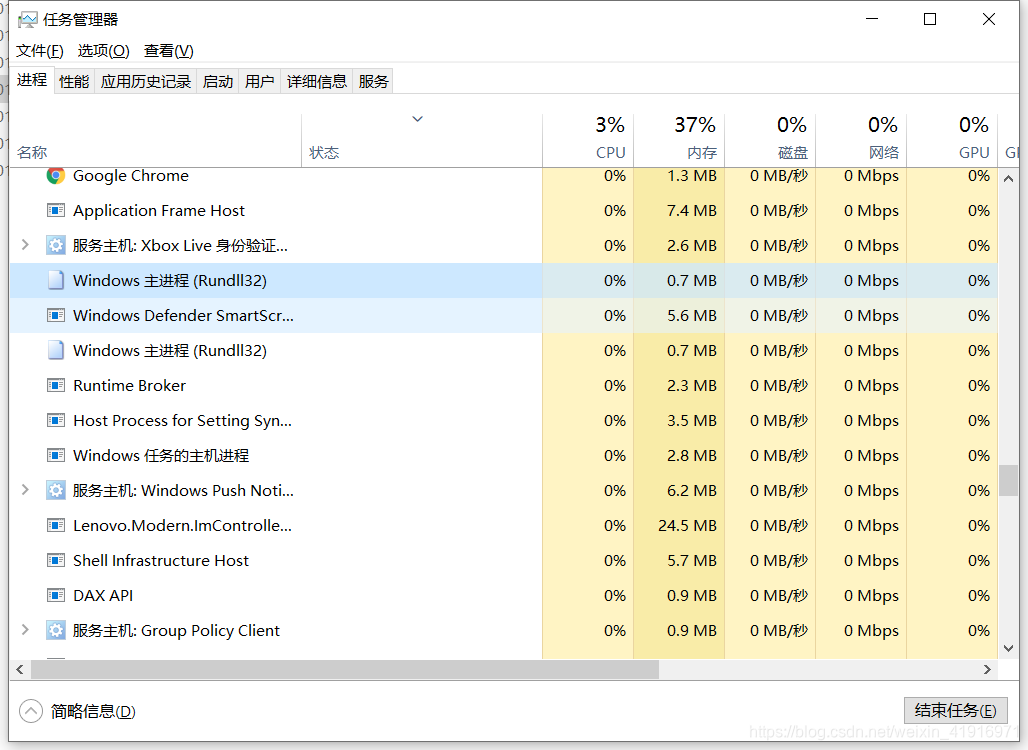Image resolution: width=1028 pixels, height=750 pixels.
Task: Expand 服务主机: Group Policy Client row
Action: pyautogui.click(x=25, y=629)
